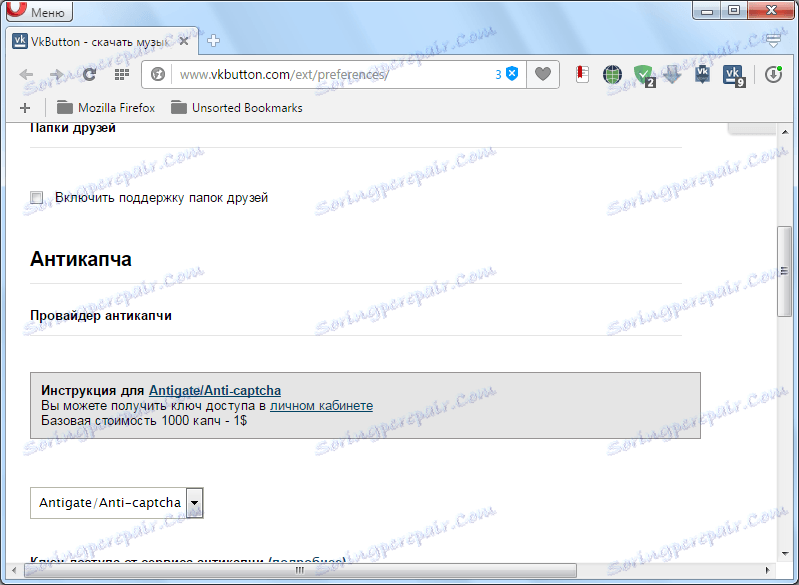Open the 'личном кабинете' link
799x585 pixels.
click(x=321, y=406)
